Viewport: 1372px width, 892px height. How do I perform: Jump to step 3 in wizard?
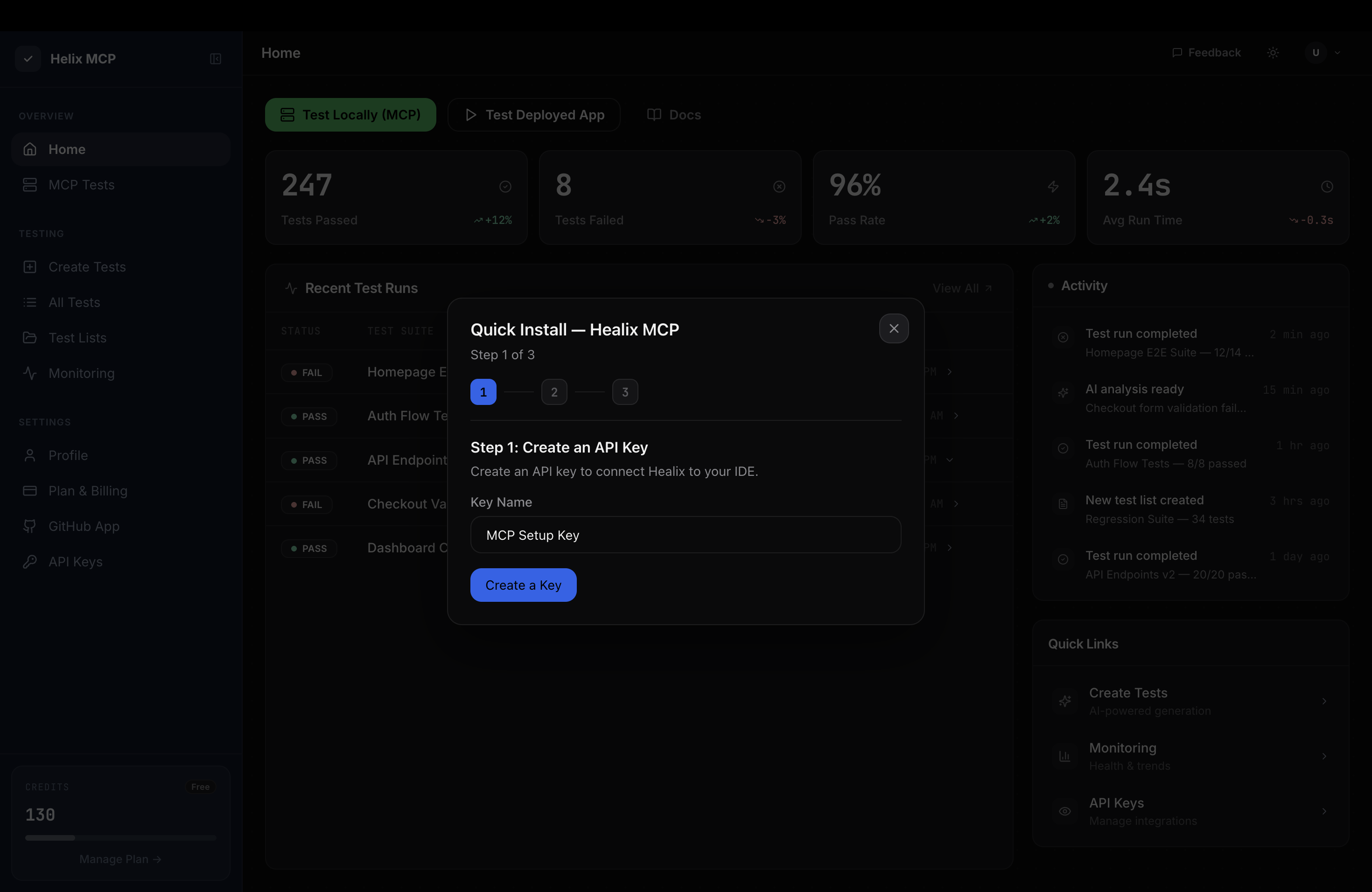[625, 392]
